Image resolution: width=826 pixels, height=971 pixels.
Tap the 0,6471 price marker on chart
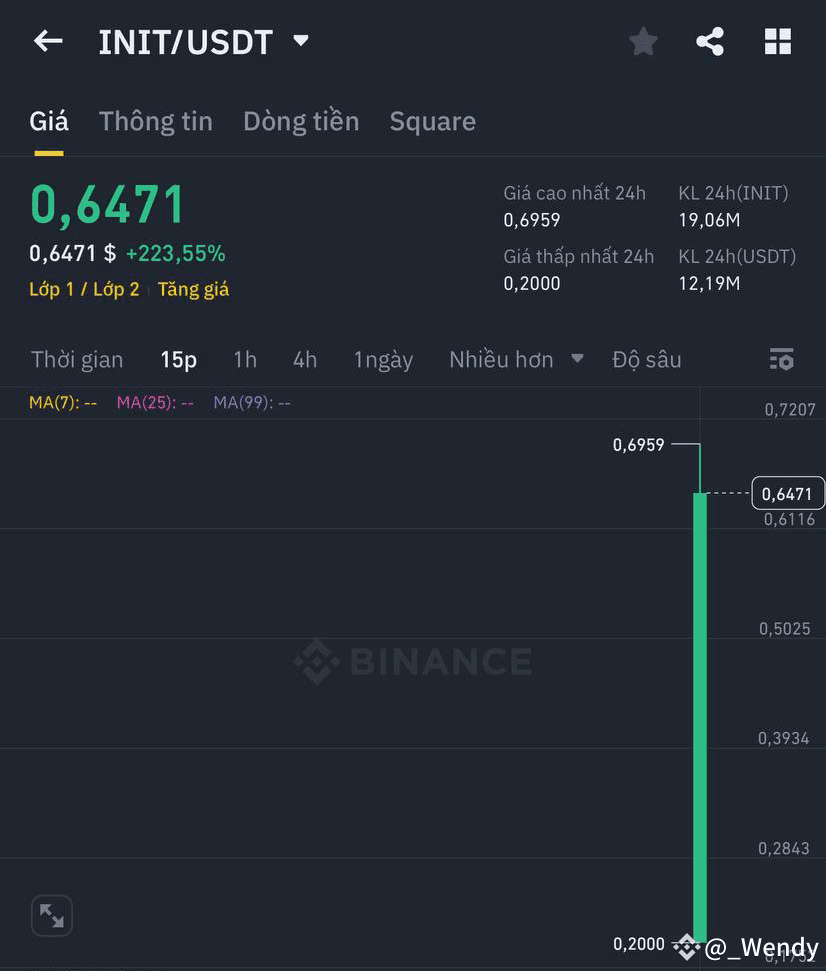[787, 493]
